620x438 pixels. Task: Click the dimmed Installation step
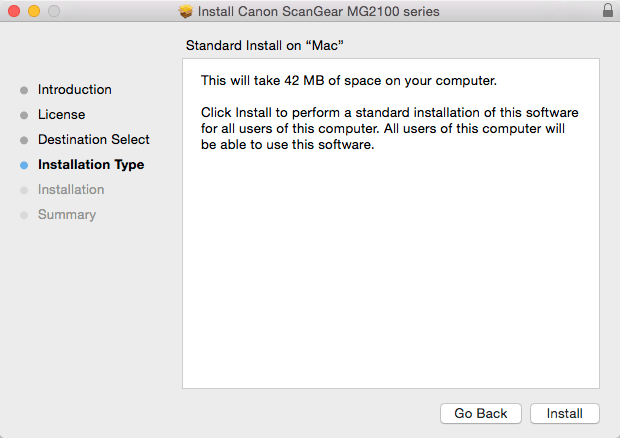71,190
